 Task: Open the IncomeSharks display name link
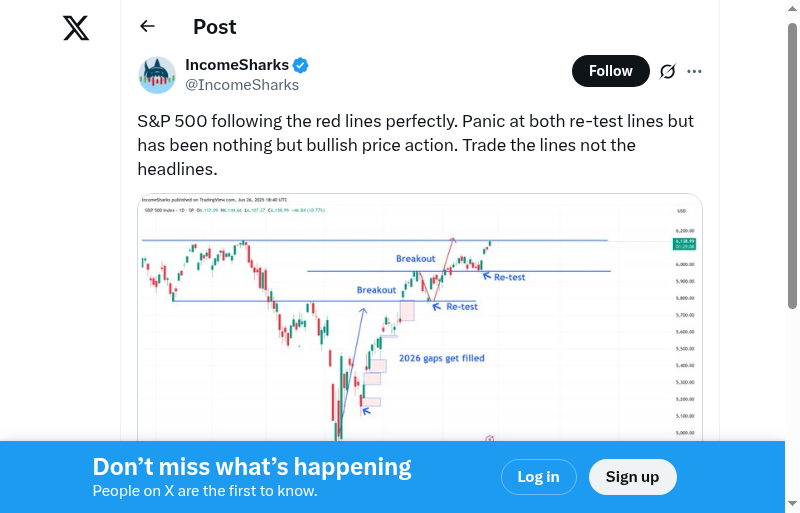[x=237, y=65]
